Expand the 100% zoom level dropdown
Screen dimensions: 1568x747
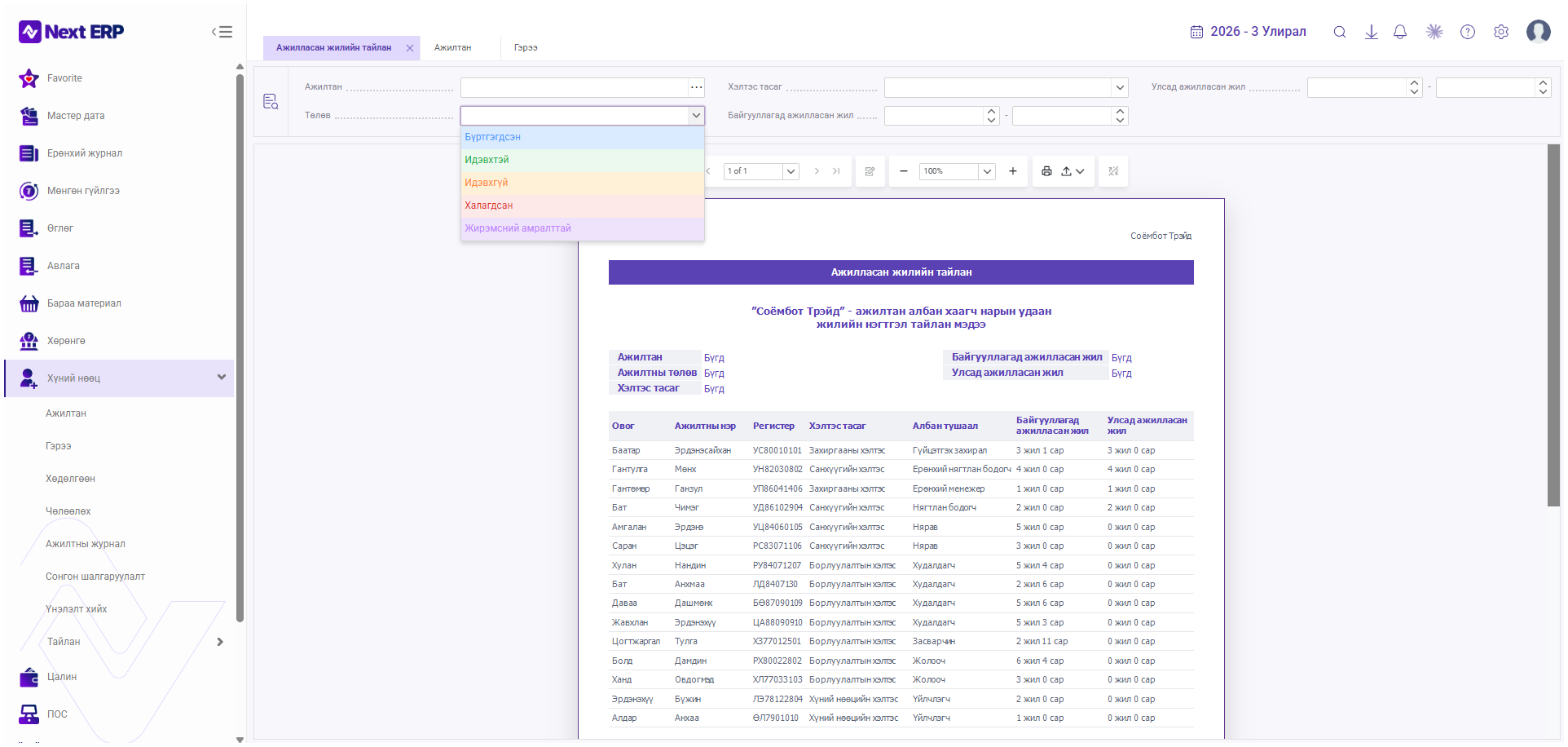pyautogui.click(x=987, y=171)
